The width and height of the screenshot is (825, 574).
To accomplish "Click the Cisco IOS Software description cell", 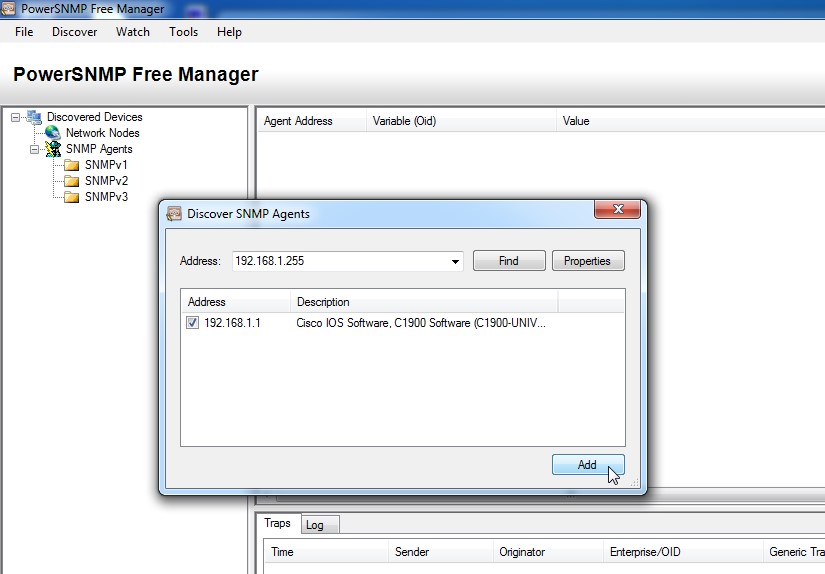I will pos(421,323).
